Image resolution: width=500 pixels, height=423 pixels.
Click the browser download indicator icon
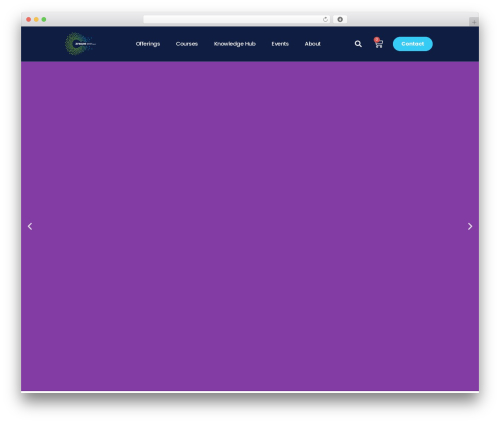pos(340,19)
